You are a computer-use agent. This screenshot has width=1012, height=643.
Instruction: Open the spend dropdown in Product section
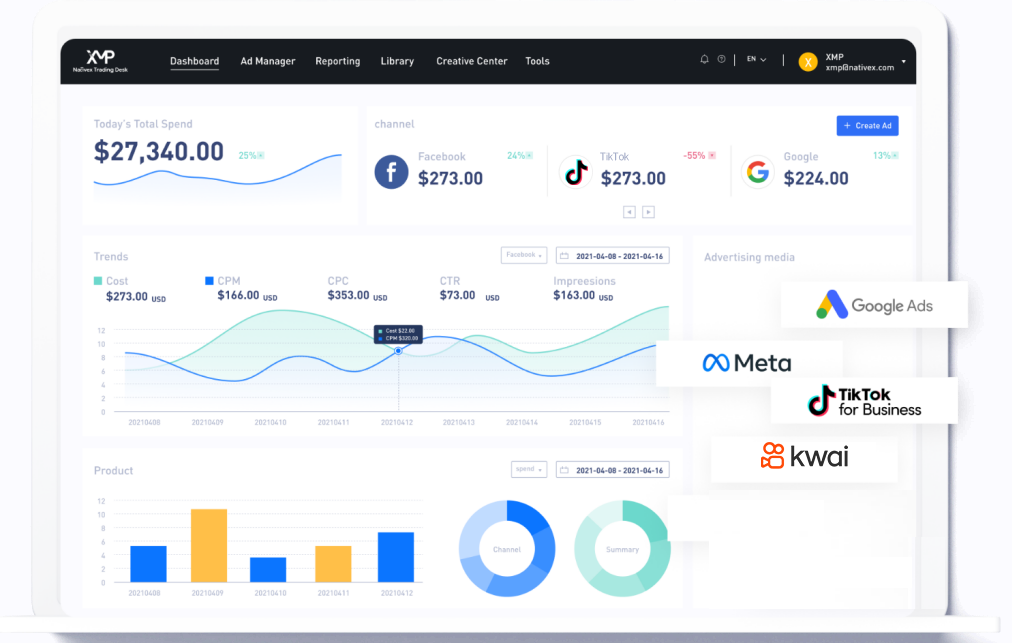tap(529, 469)
